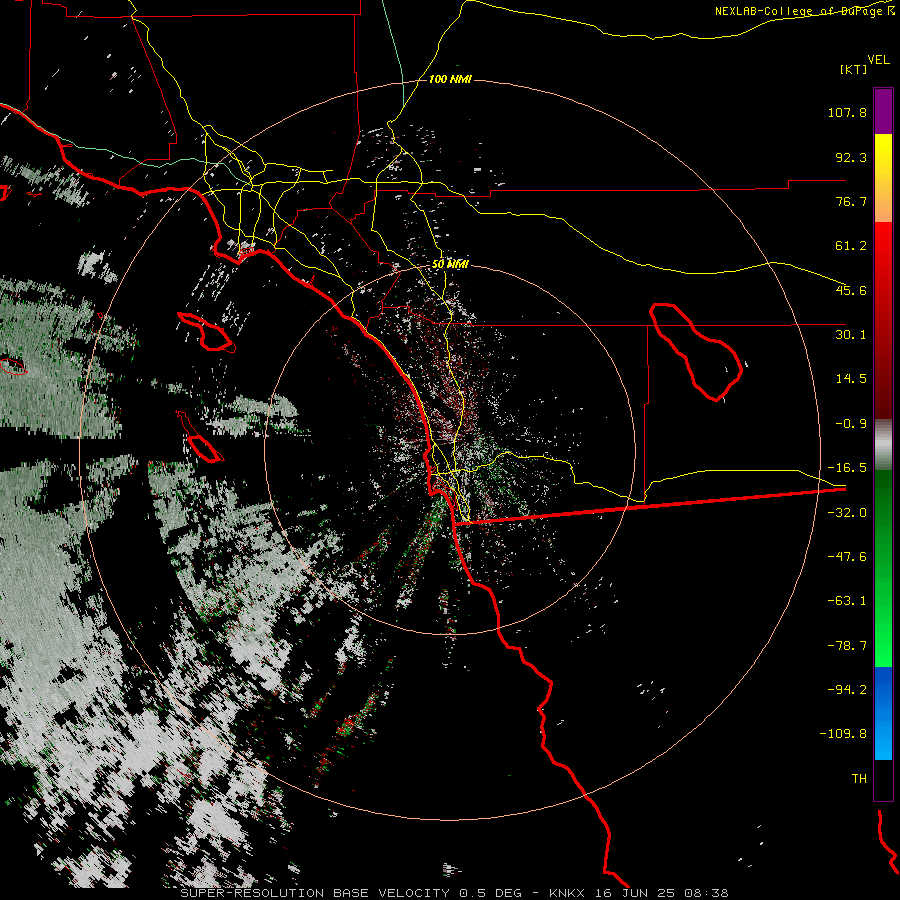Click the [KT] units label

853,69
